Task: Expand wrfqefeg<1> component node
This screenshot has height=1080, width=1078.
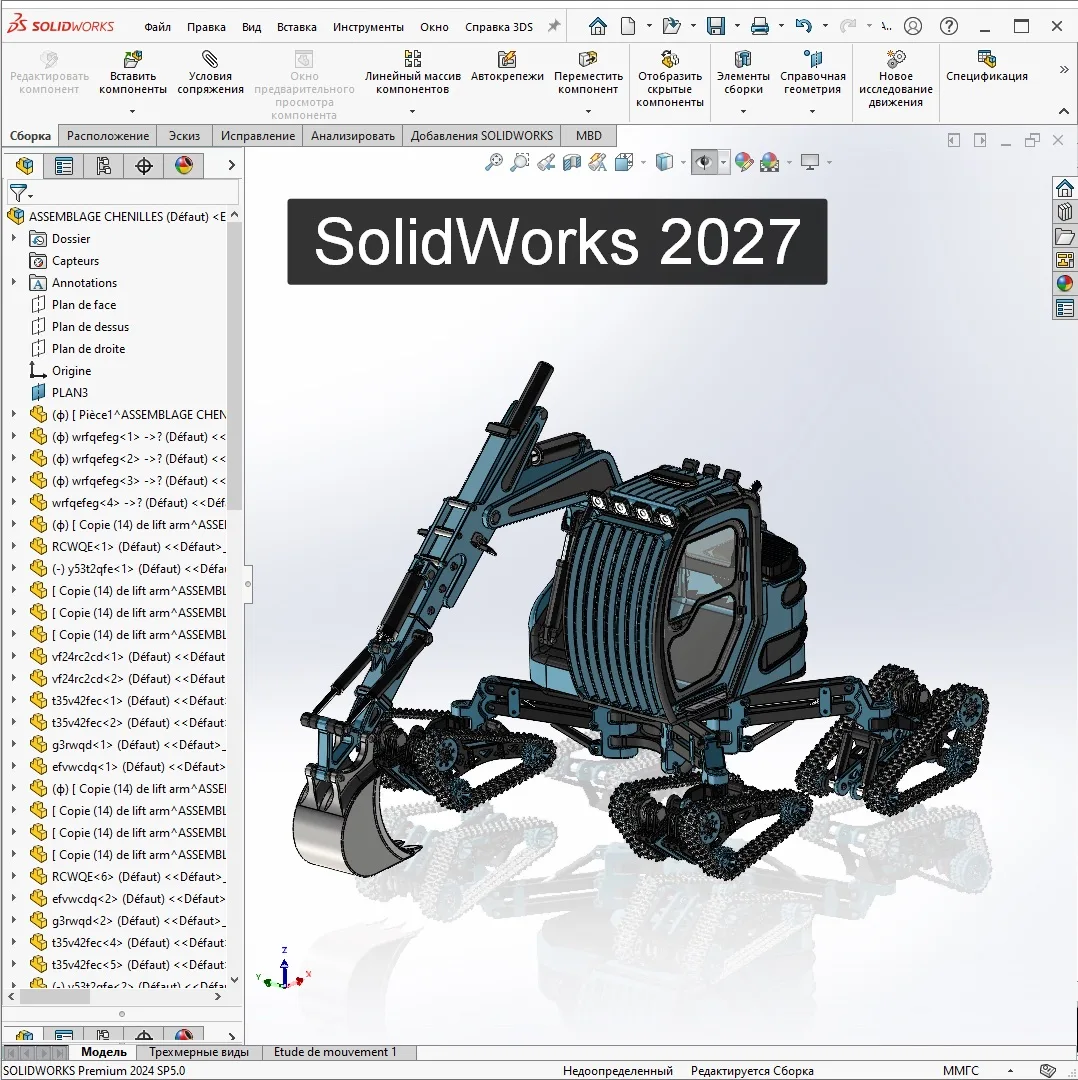Action: pyautogui.click(x=13, y=436)
